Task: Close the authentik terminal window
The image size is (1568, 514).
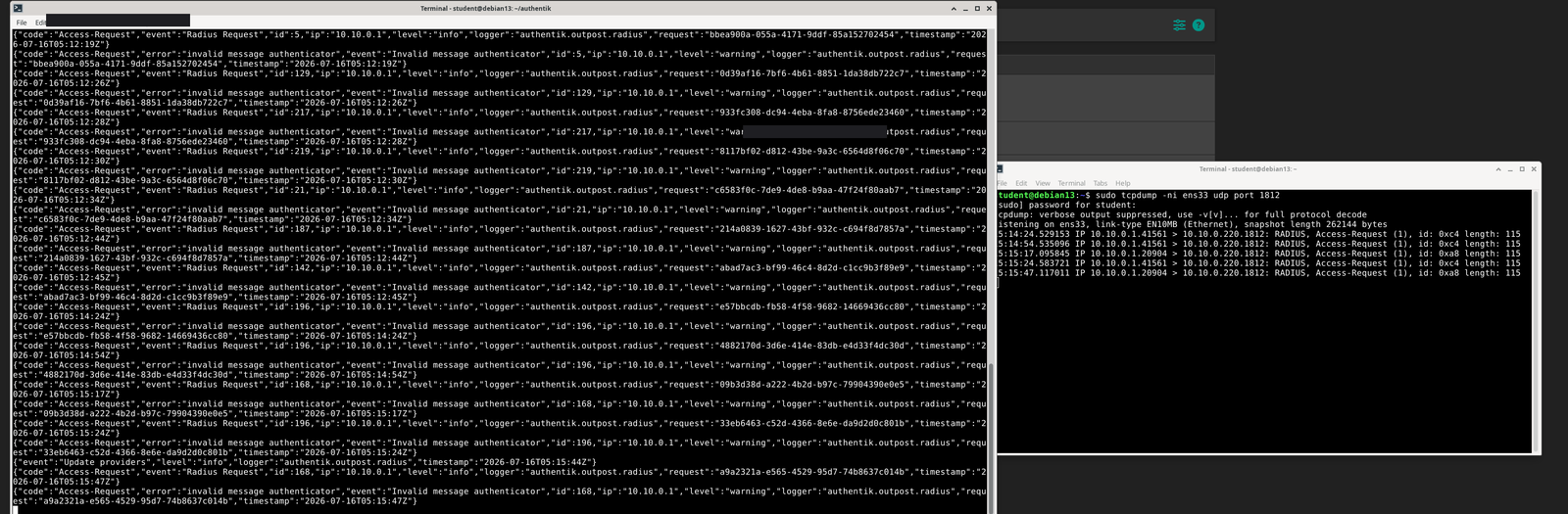Action: (x=989, y=8)
